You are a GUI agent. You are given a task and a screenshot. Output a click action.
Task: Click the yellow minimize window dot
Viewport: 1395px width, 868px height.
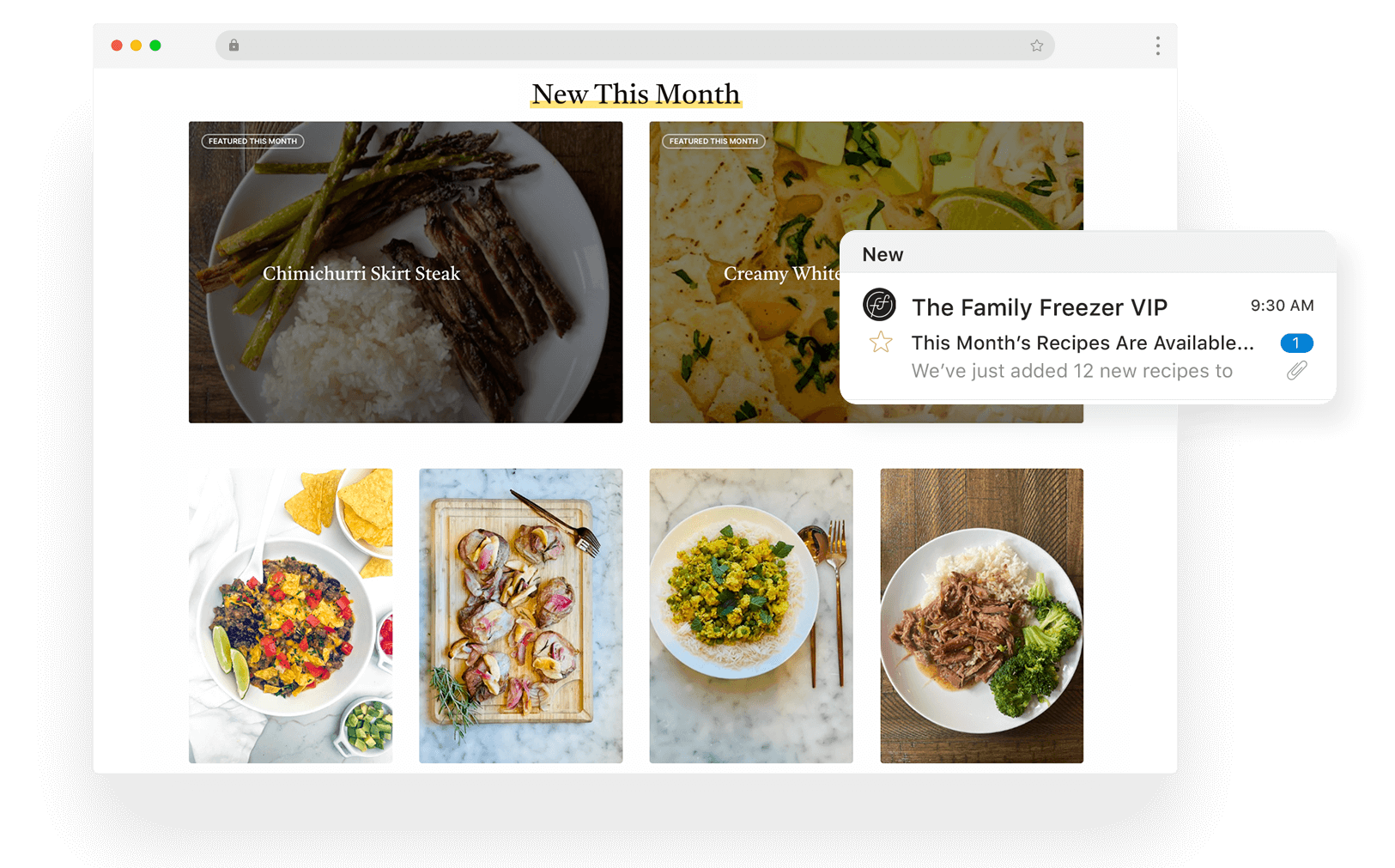136,46
